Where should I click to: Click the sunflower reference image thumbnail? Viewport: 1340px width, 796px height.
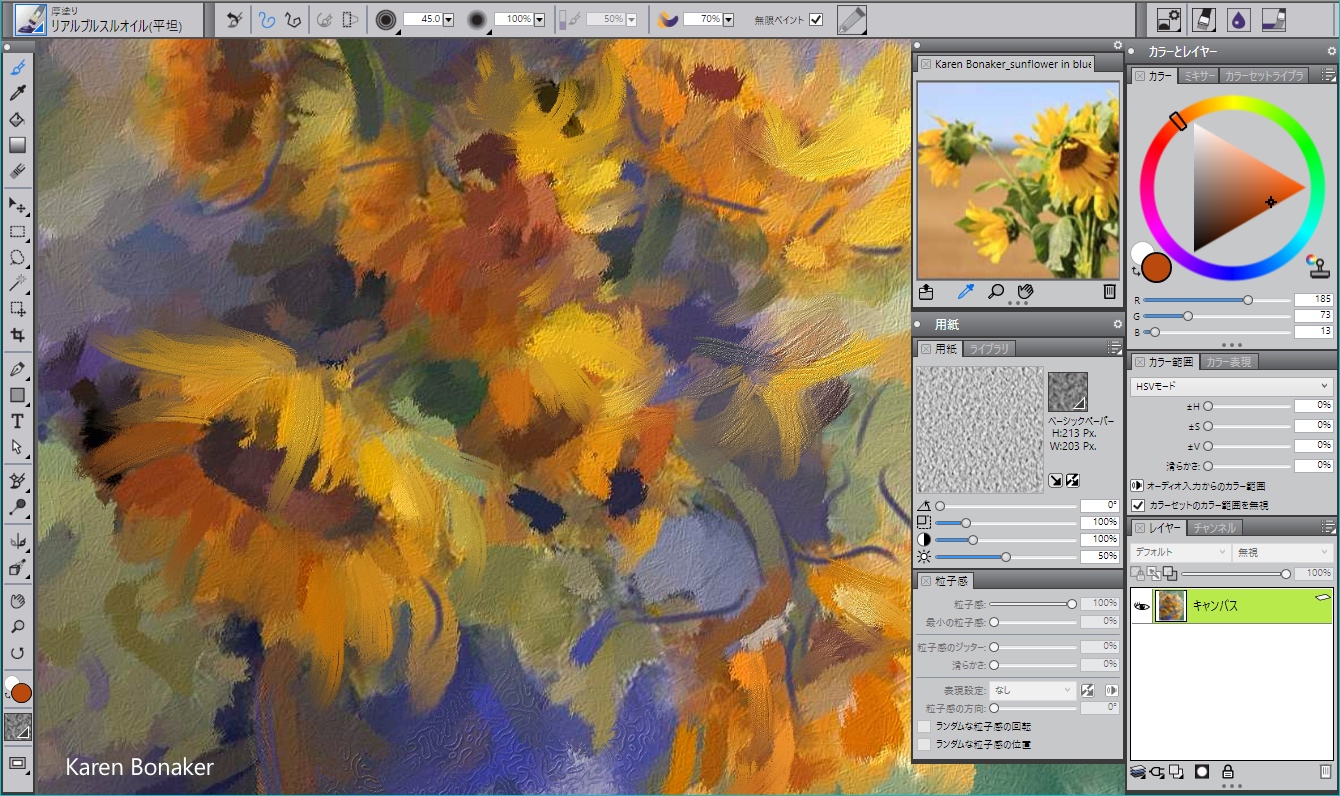coord(1018,180)
